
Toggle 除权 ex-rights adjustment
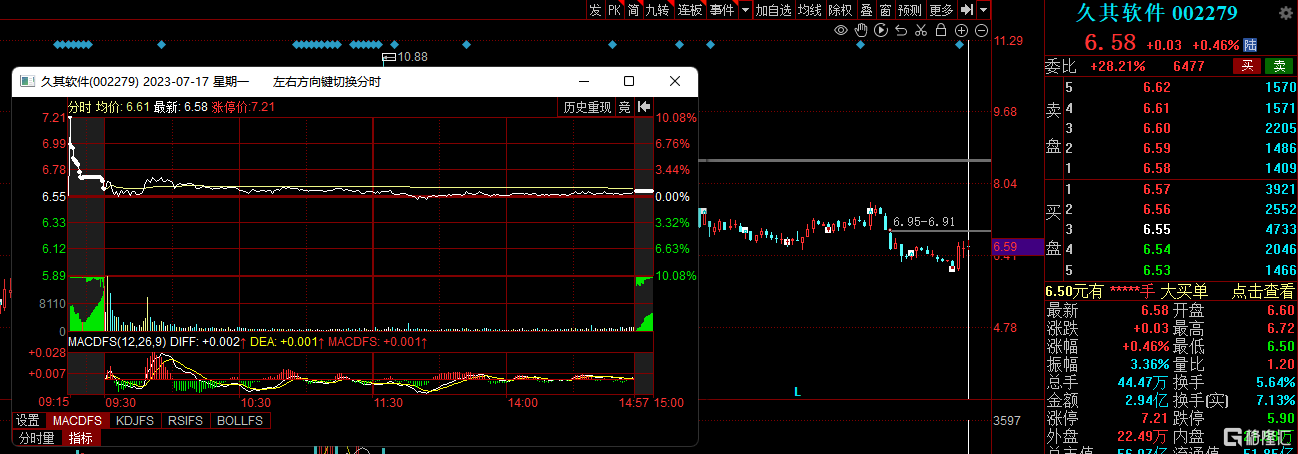[840, 10]
